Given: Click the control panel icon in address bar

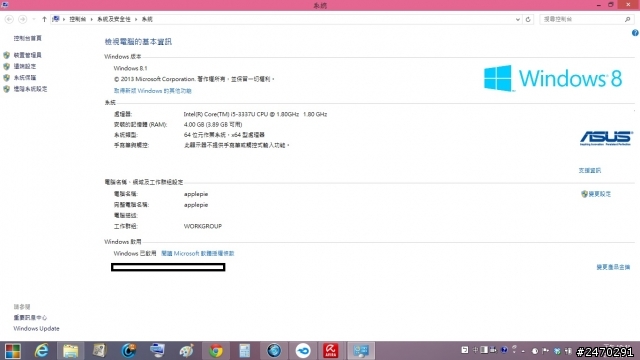Looking at the screenshot, I should tap(56, 19).
